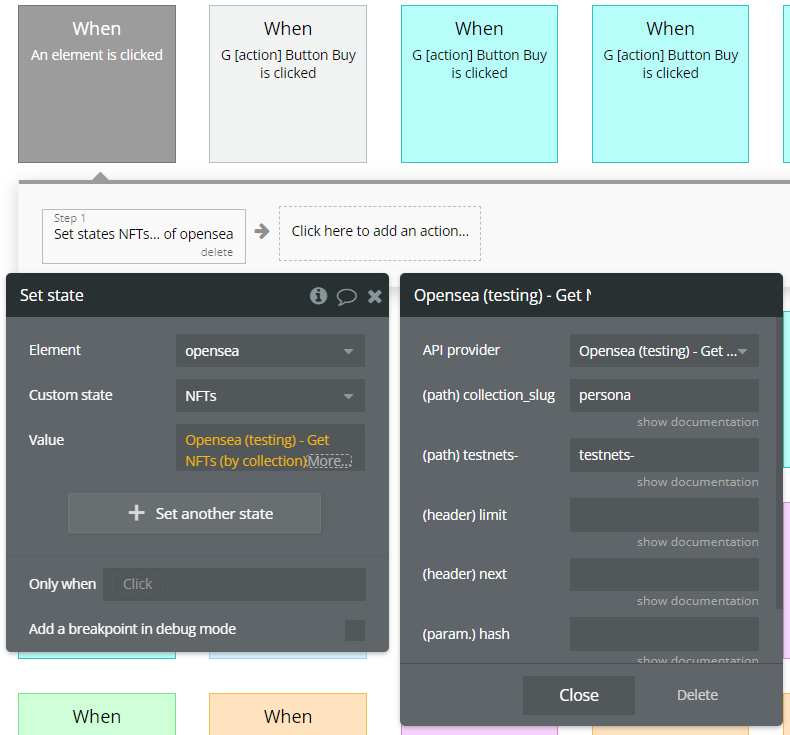Show documentation for testnets- path
Viewport: 790px width, 735px height.
click(x=697, y=482)
